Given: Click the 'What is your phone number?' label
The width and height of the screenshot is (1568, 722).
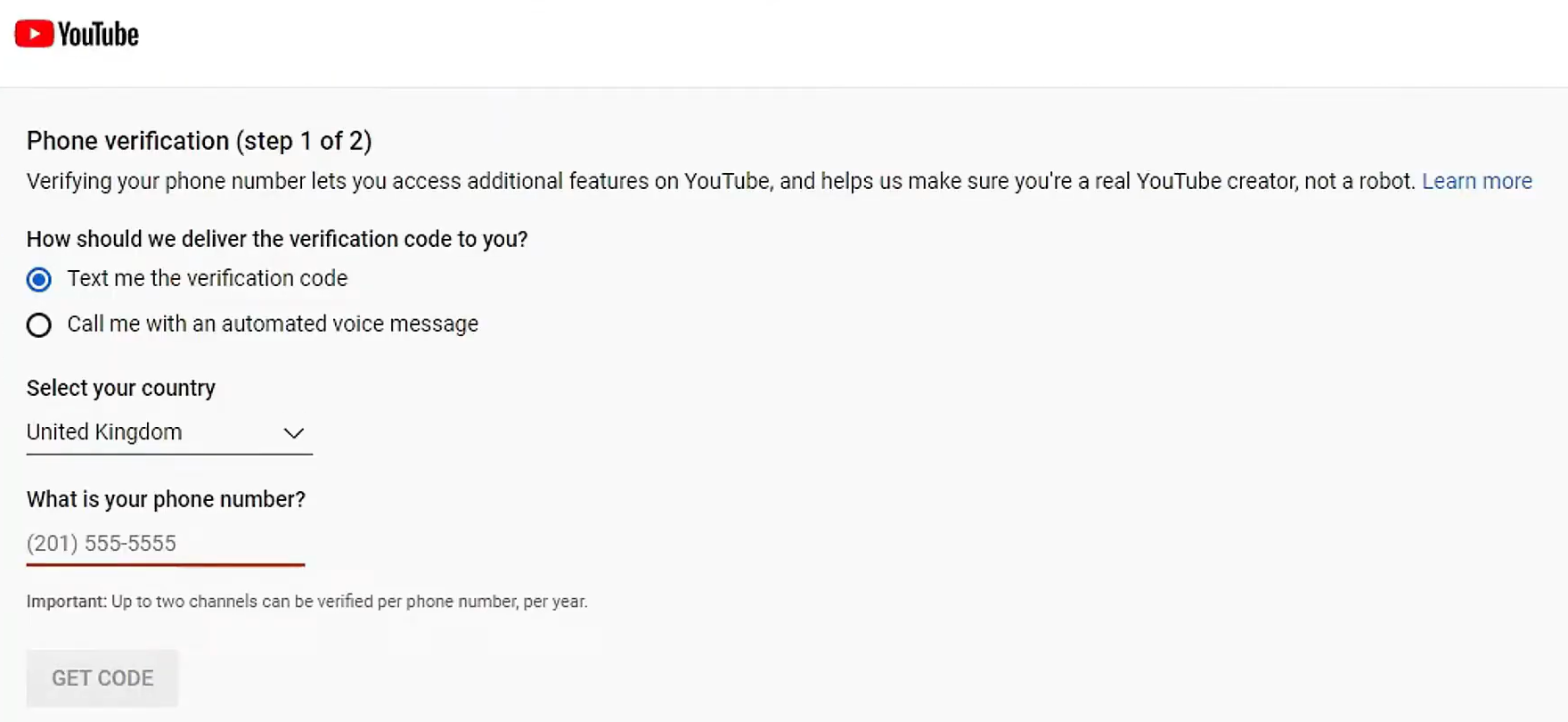Looking at the screenshot, I should point(166,500).
